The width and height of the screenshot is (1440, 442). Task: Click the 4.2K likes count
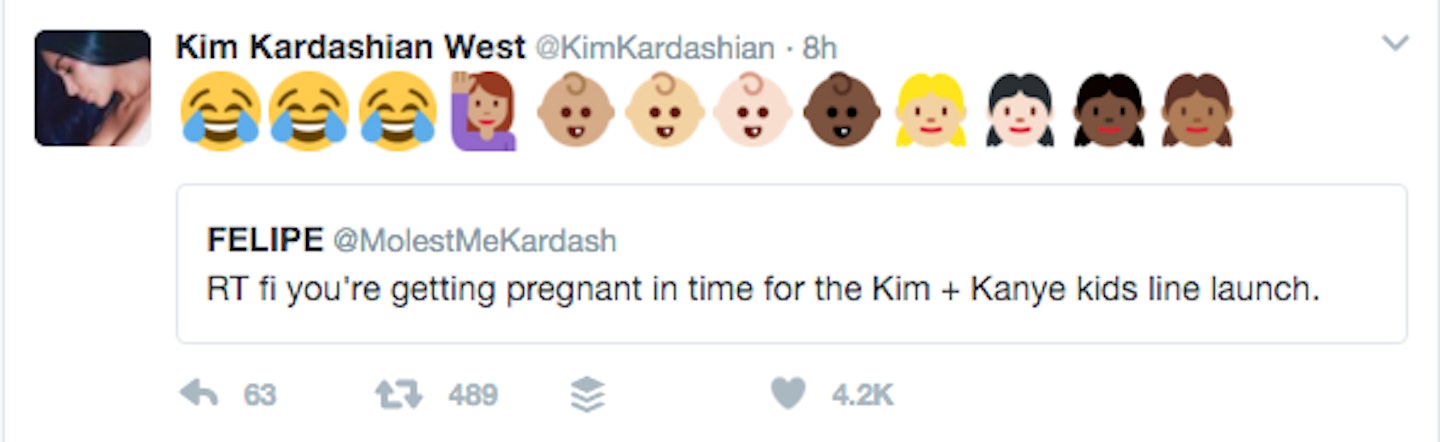[862, 396]
